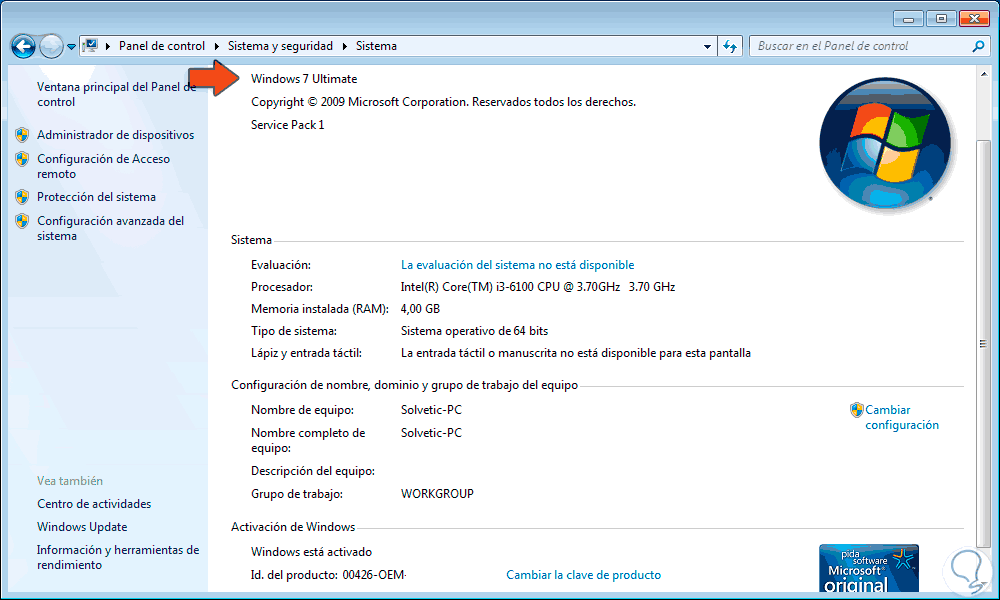Select the Service Pack 1 text
The image size is (1000, 600).
[x=288, y=124]
